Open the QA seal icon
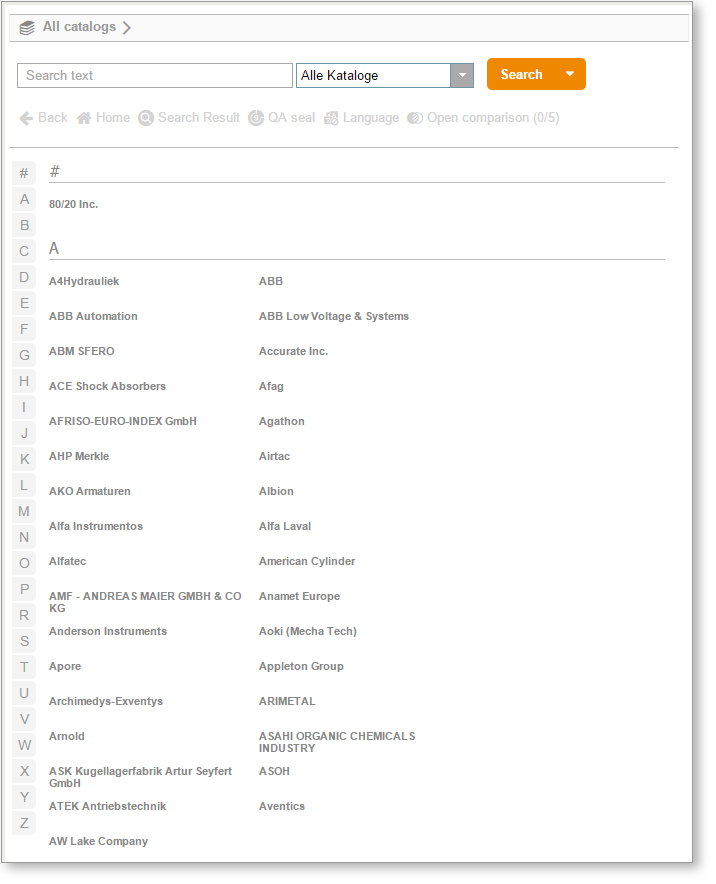The height and width of the screenshot is (884, 716). pyautogui.click(x=256, y=118)
